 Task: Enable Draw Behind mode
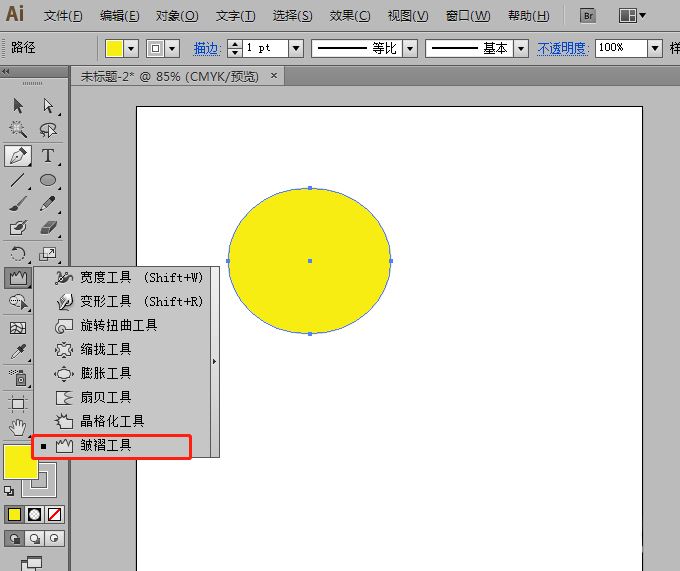(34, 538)
